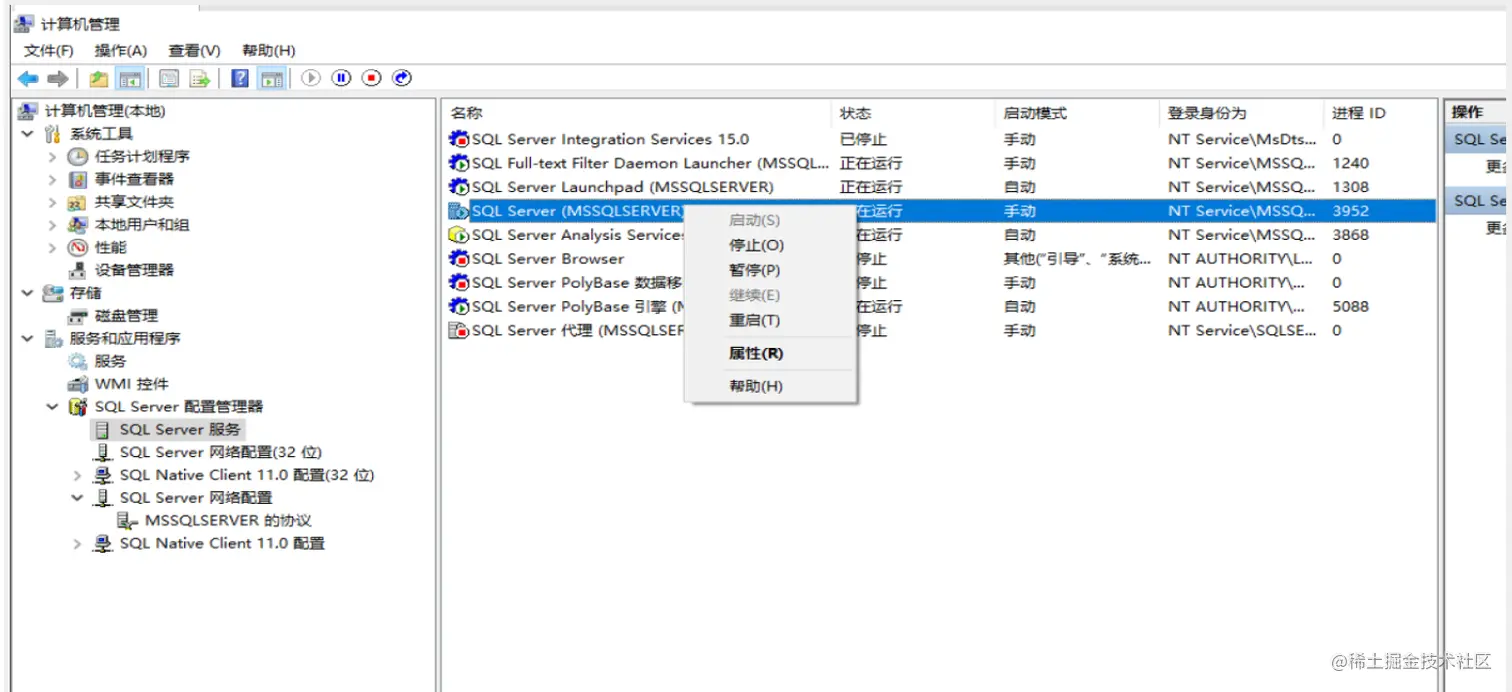The height and width of the screenshot is (692, 1512).
Task: Click NT Service\SQLSE... login cell
Action: [1242, 331]
